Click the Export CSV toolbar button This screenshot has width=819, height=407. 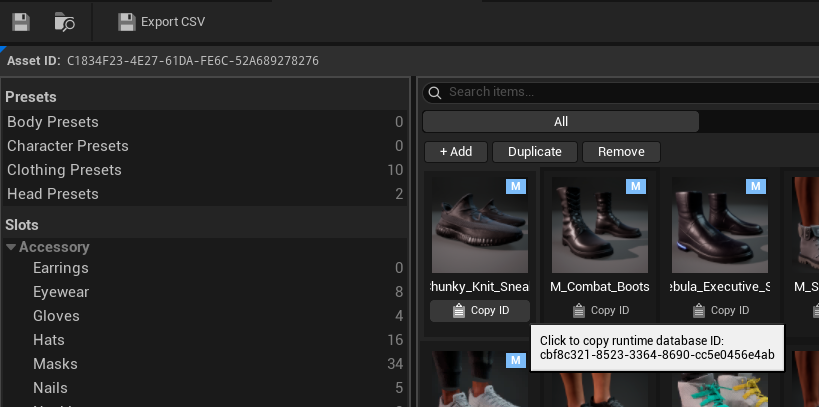(161, 22)
